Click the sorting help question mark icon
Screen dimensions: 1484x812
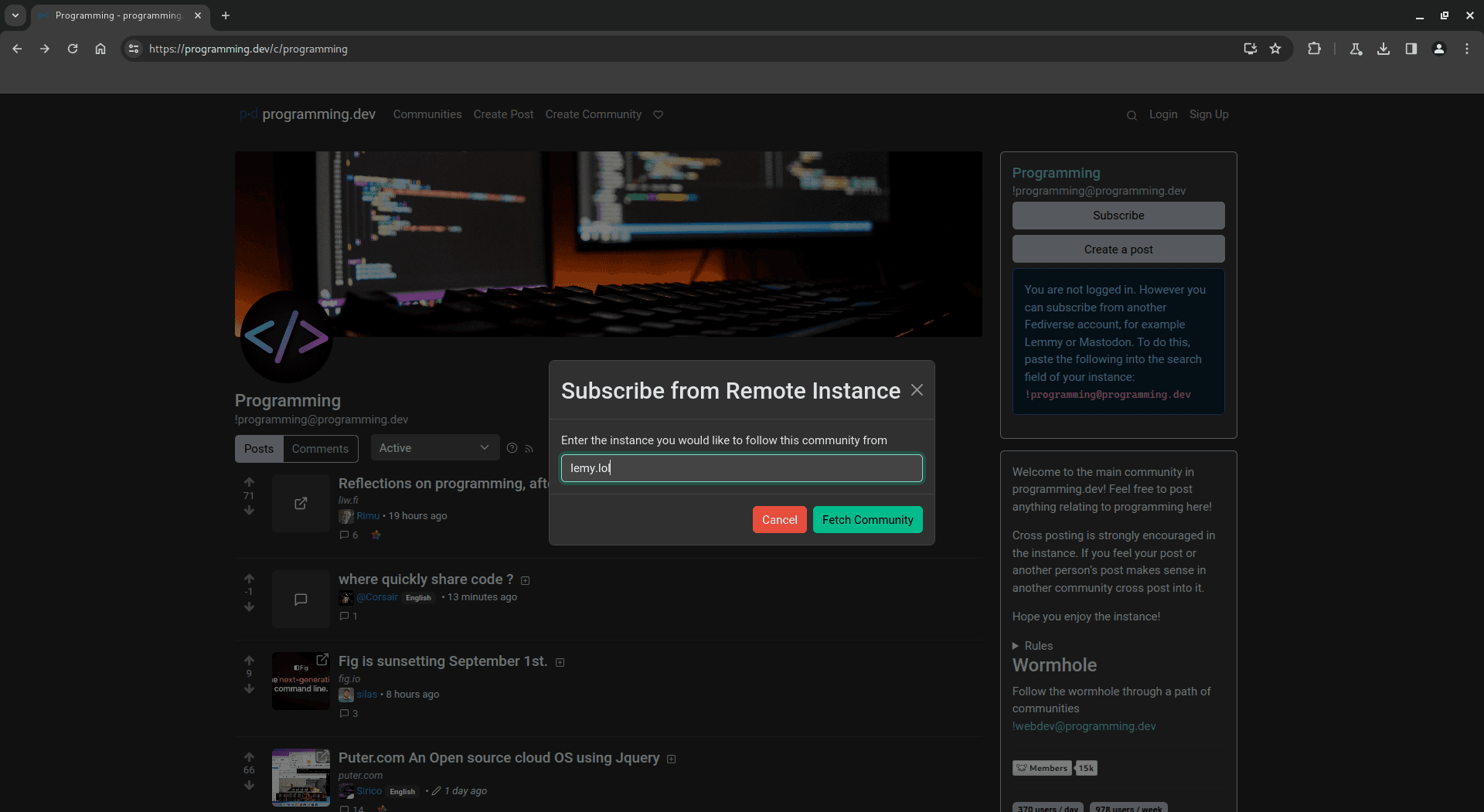(512, 448)
